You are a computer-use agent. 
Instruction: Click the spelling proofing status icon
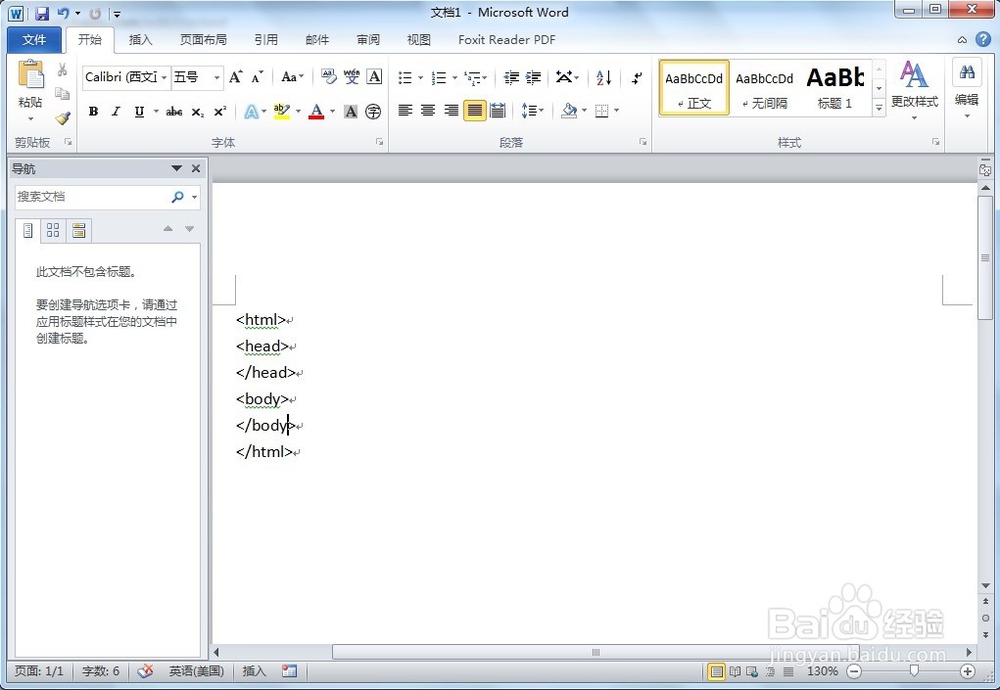(145, 671)
